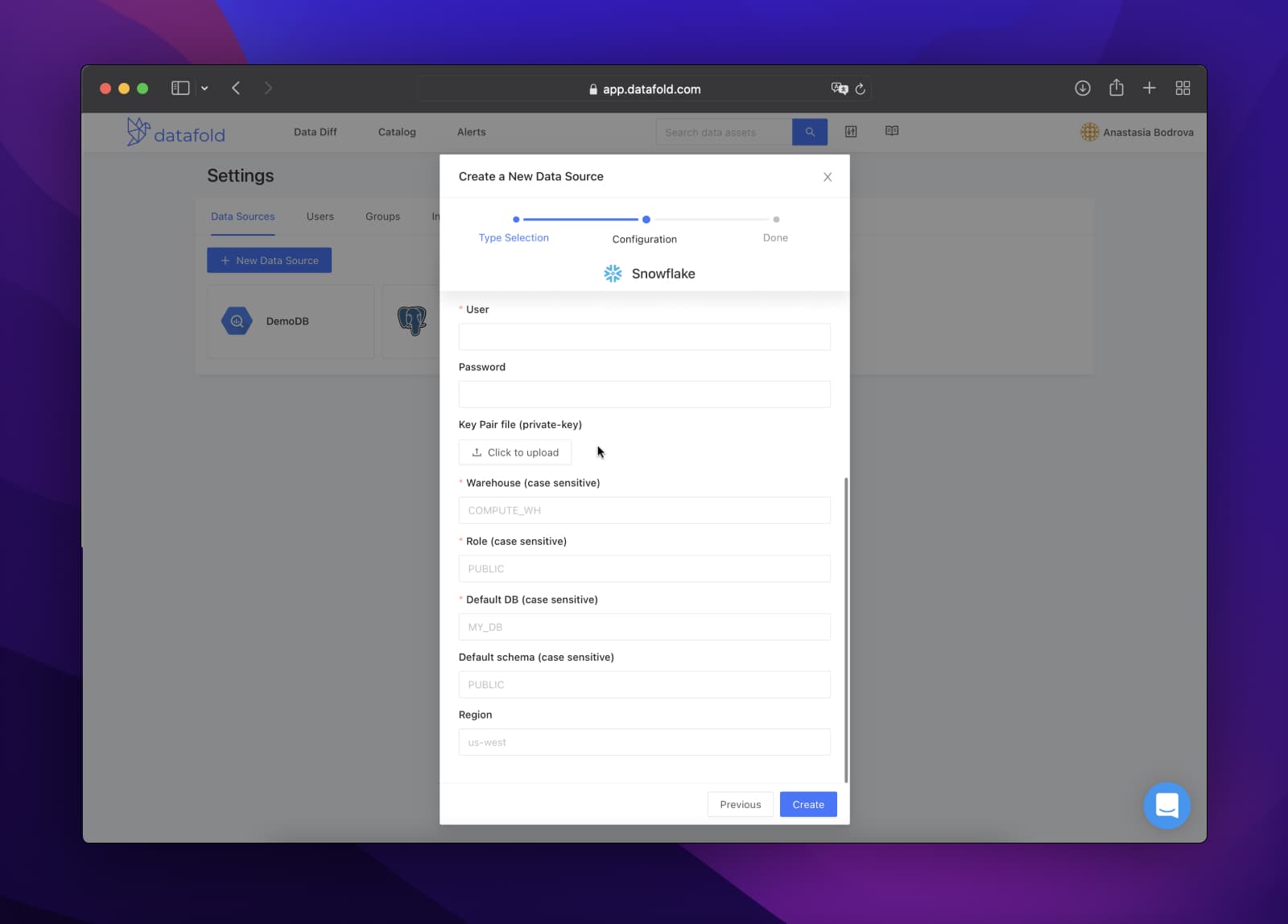Close the Create a New Data Source dialog

point(828,177)
